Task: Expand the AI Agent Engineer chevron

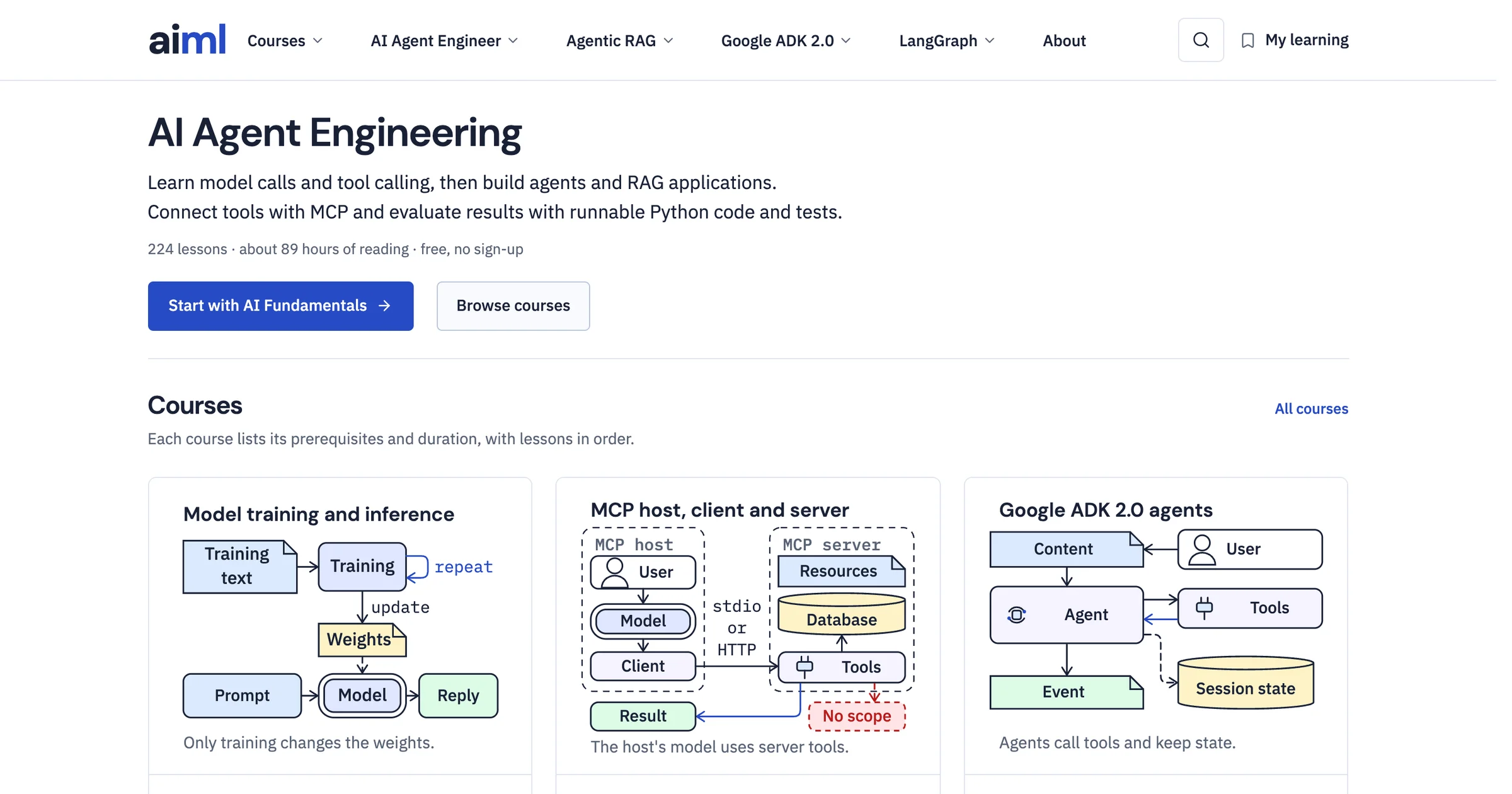Action: coord(513,40)
